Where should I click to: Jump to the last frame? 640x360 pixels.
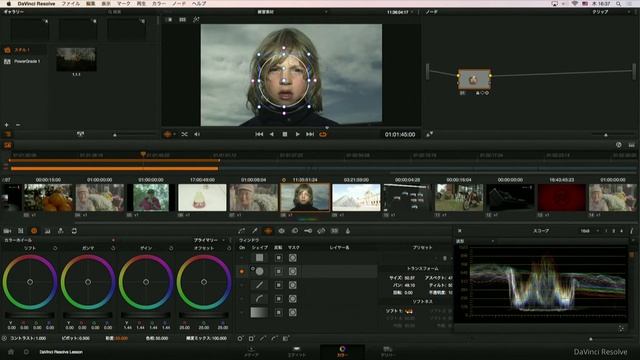(310, 134)
